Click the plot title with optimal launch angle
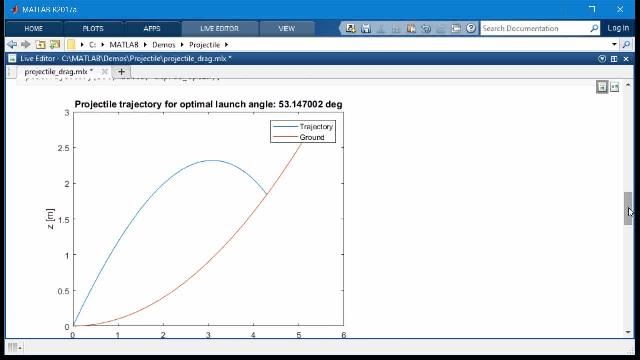Viewport: 640px width, 360px height. pyautogui.click(x=208, y=104)
